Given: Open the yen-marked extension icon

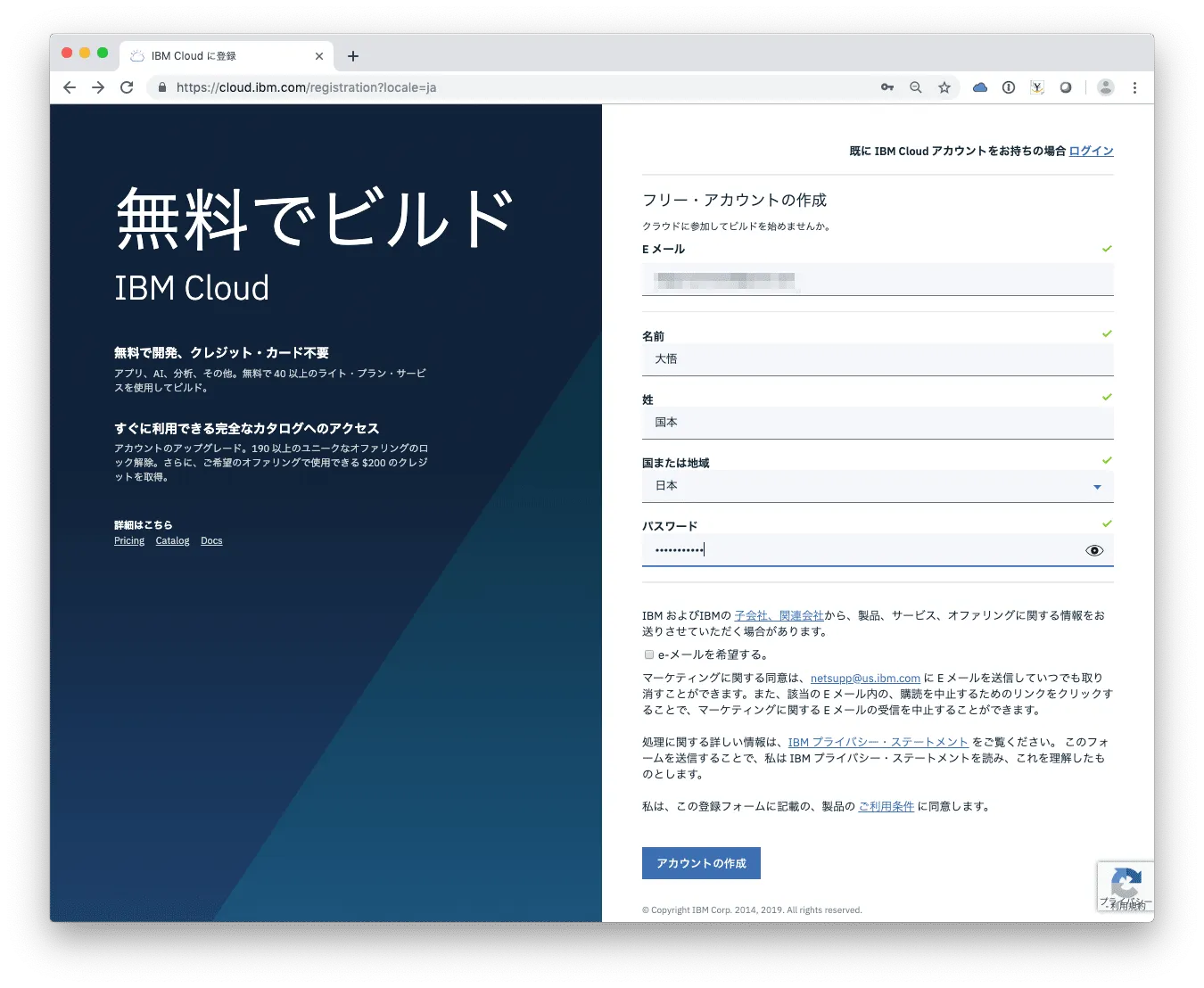Looking at the screenshot, I should point(1037,87).
